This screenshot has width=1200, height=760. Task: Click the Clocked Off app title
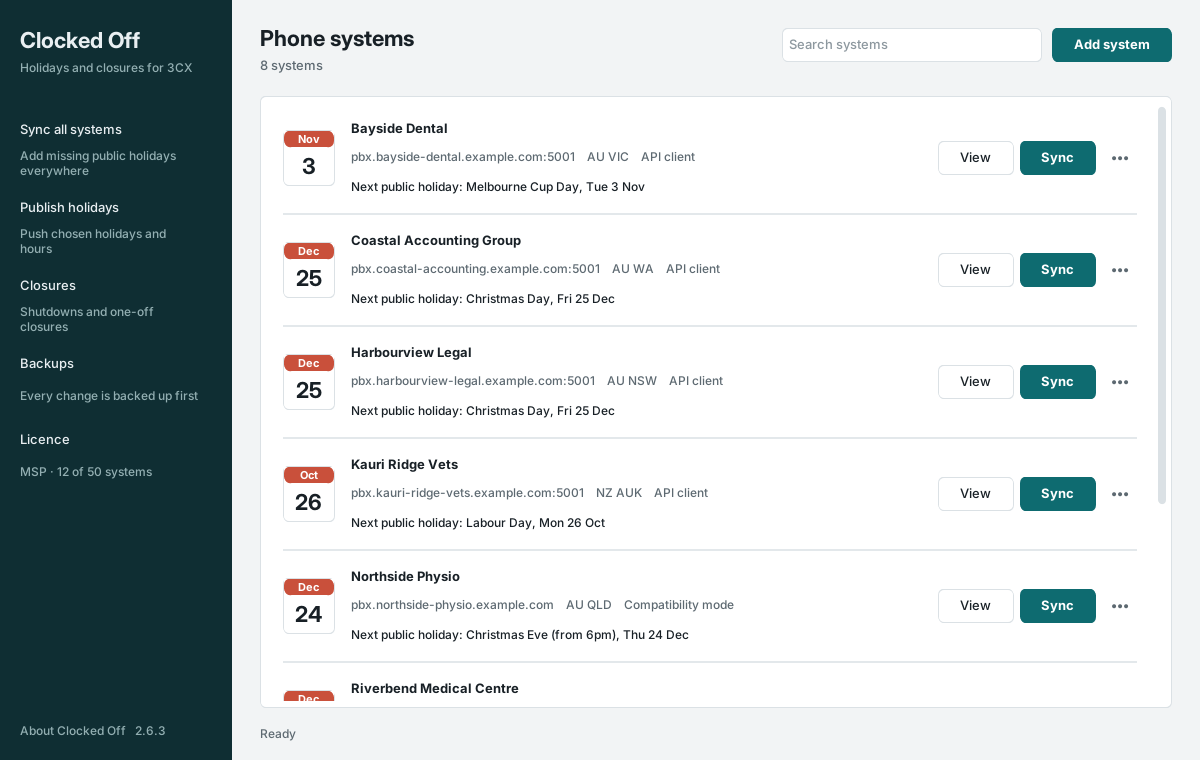click(80, 40)
